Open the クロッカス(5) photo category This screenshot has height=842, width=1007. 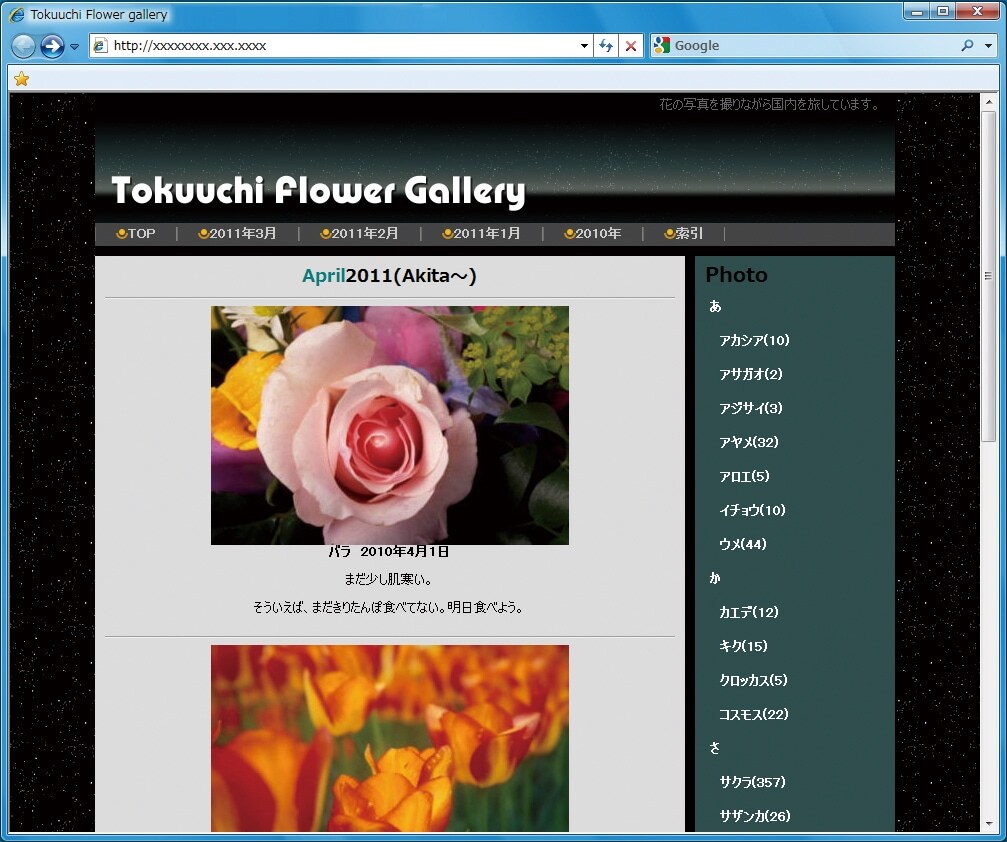coord(753,681)
